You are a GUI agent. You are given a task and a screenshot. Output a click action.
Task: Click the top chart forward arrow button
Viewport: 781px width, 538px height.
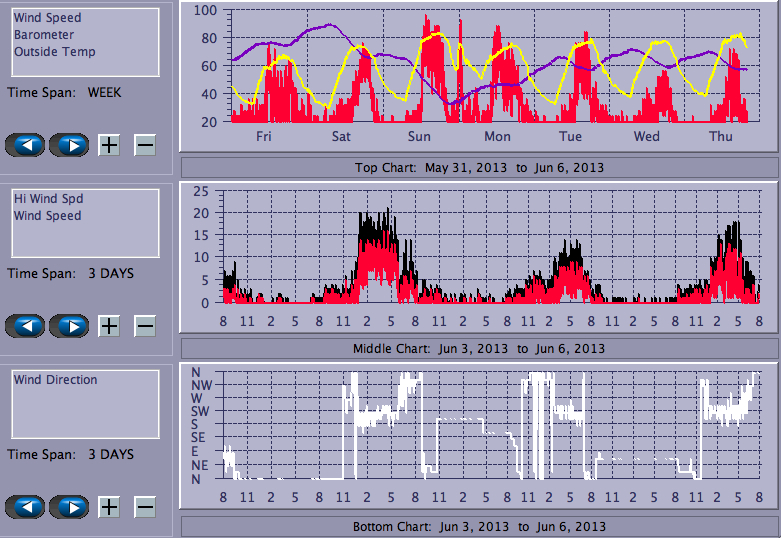coord(69,145)
